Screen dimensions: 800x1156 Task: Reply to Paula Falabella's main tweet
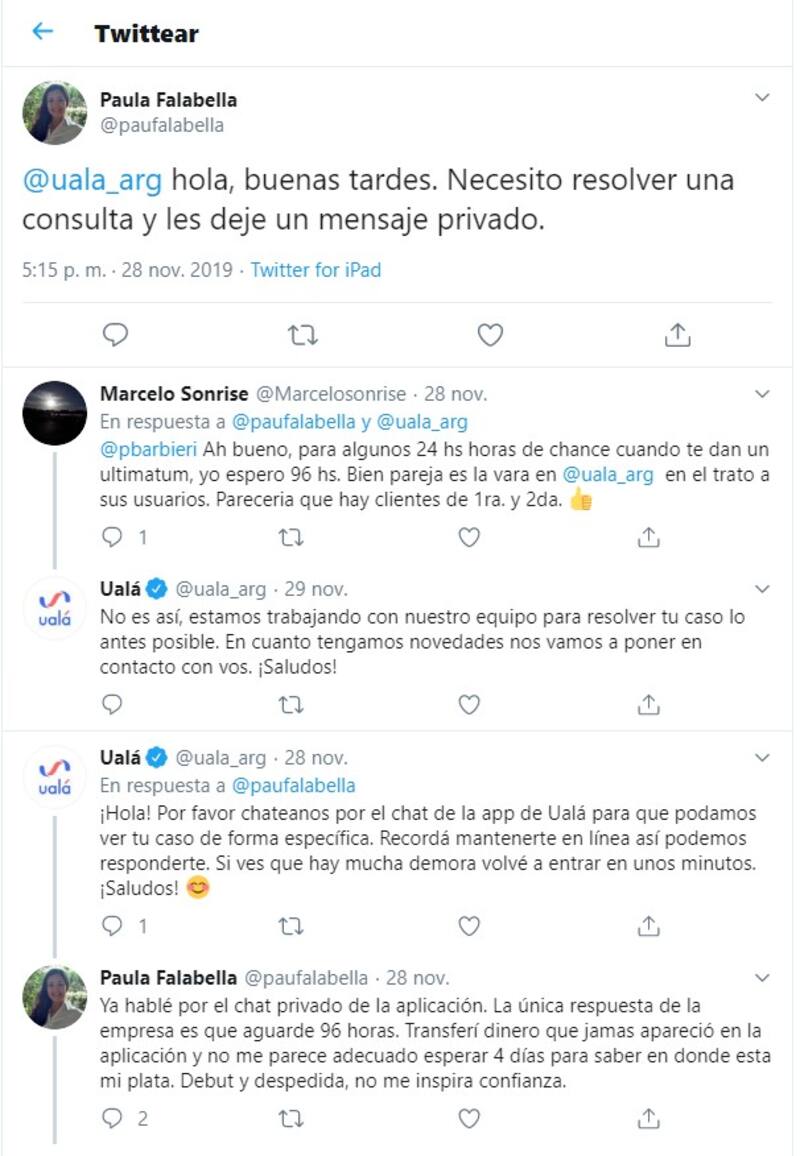[116, 335]
